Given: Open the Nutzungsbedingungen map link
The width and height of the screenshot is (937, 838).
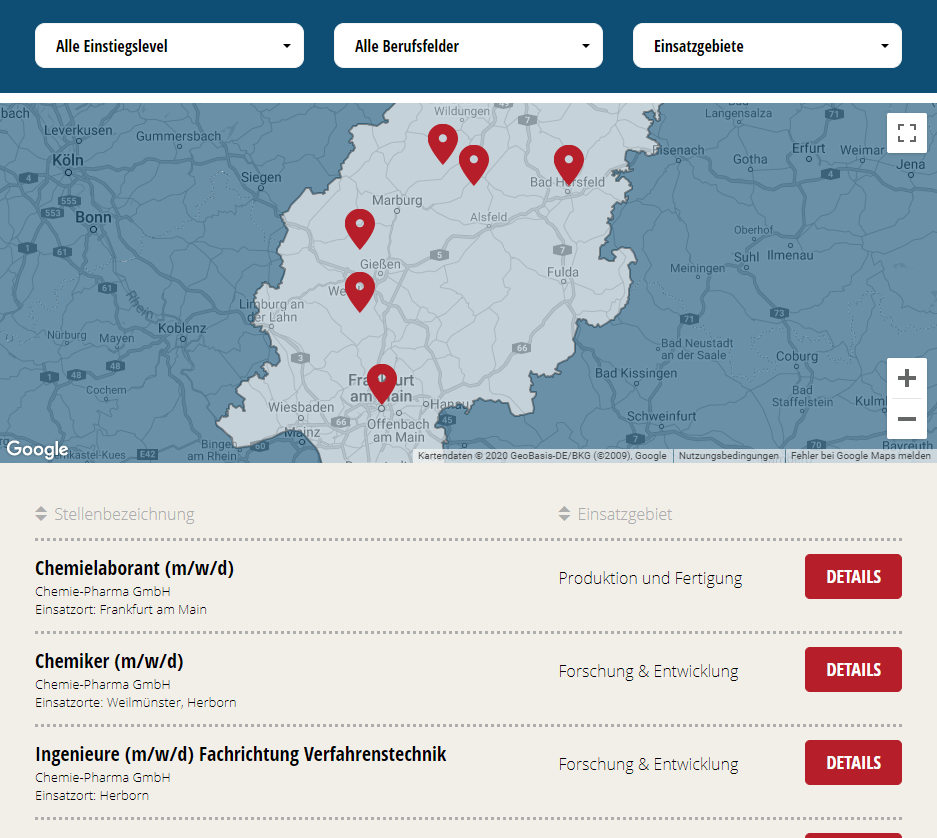Looking at the screenshot, I should [x=728, y=456].
